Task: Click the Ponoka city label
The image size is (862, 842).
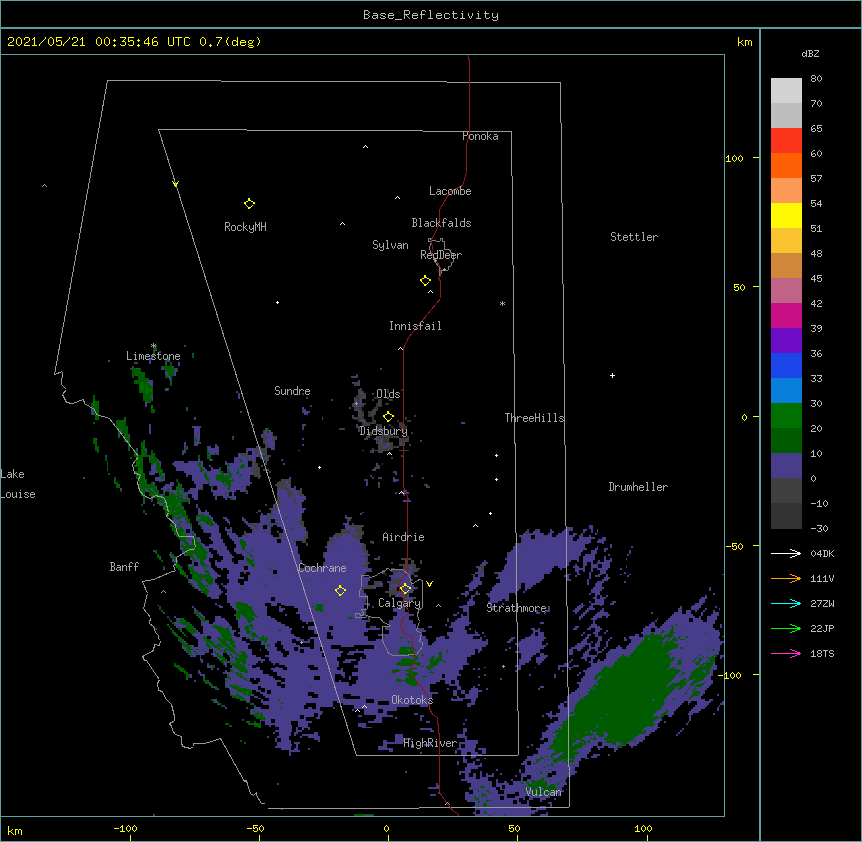Action: (480, 136)
